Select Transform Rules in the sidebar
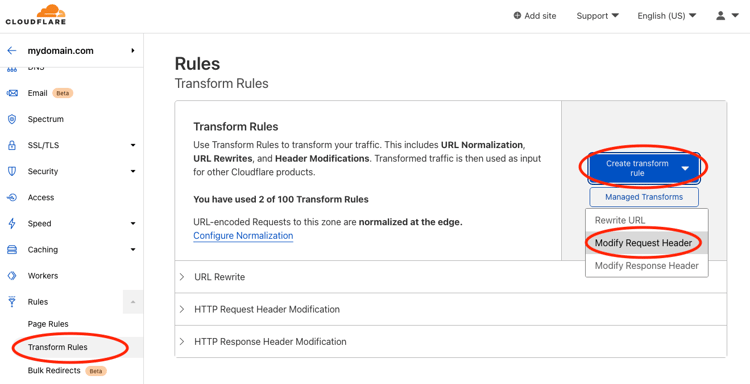Viewport: 750px width, 384px height. pos(57,347)
